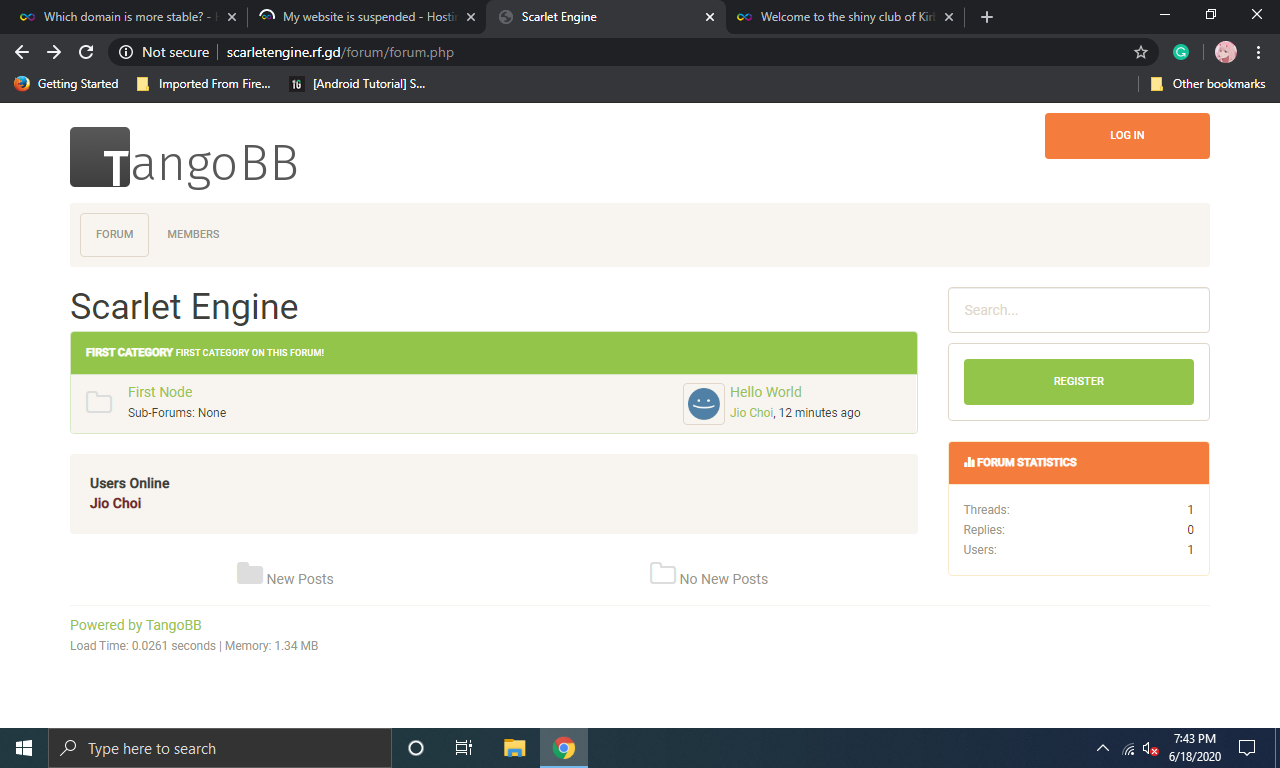Click the Wi-Fi network tray icon
This screenshot has height=768, width=1280.
1129,748
